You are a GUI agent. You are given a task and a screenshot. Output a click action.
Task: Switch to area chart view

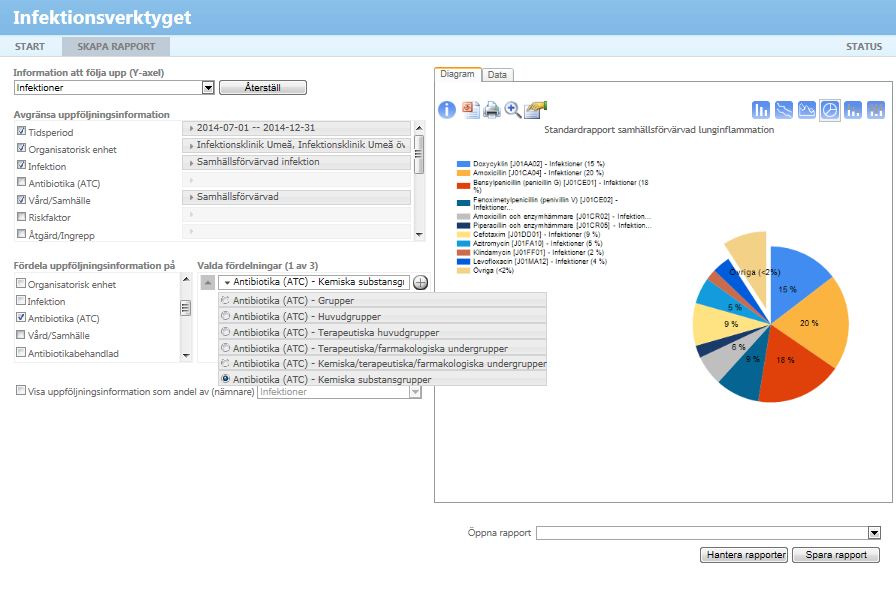point(806,110)
